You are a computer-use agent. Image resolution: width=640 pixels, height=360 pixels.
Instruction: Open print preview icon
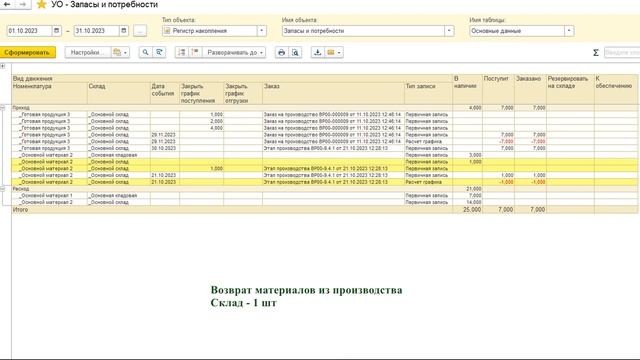pos(295,52)
